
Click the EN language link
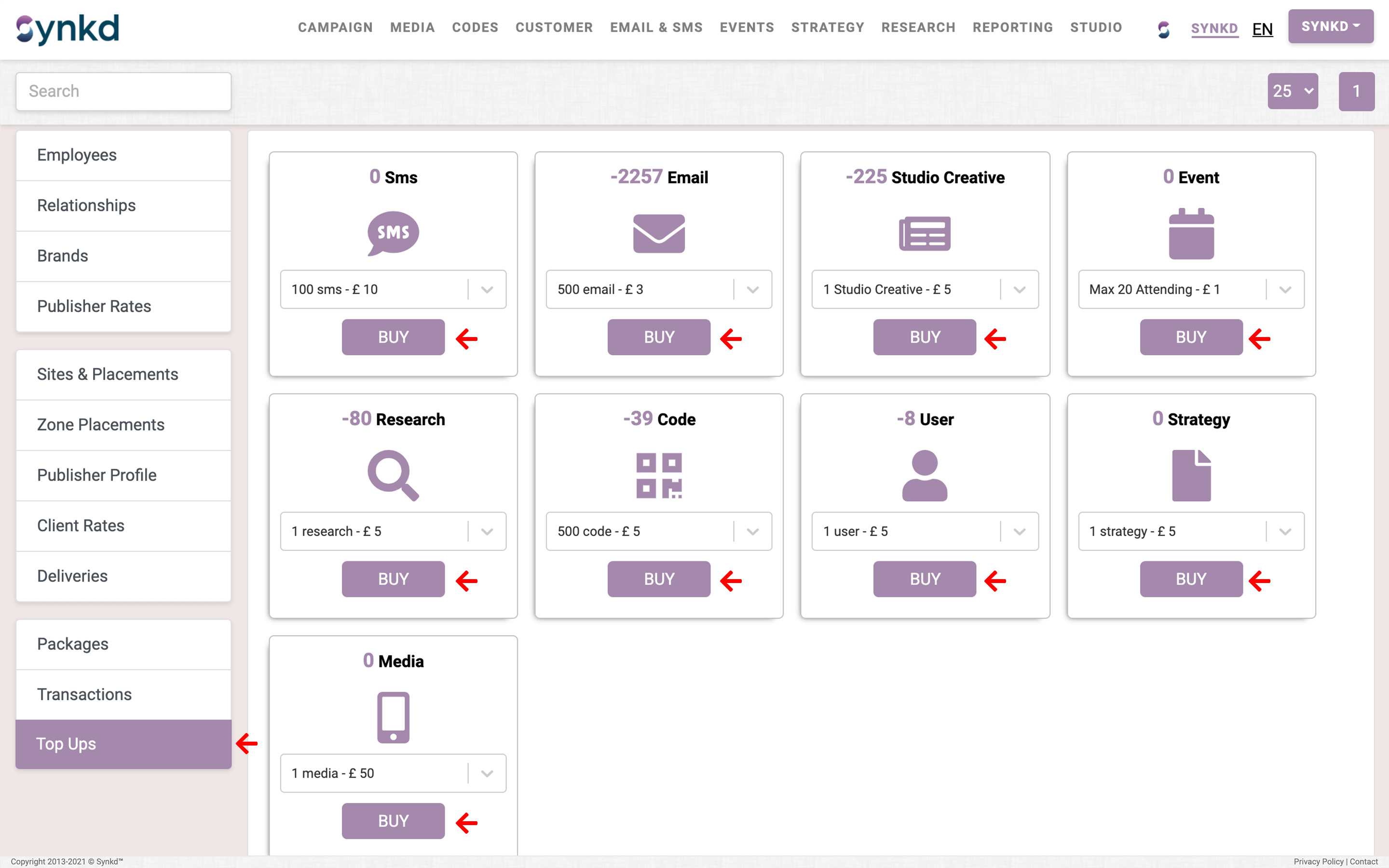[x=1262, y=29]
